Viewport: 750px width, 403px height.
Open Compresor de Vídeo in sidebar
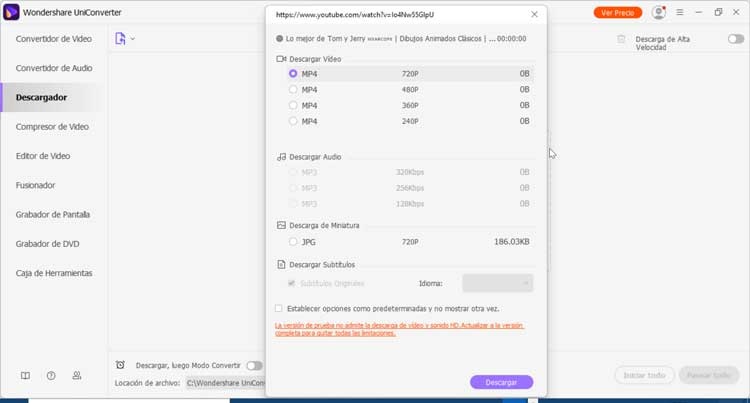pyautogui.click(x=52, y=127)
